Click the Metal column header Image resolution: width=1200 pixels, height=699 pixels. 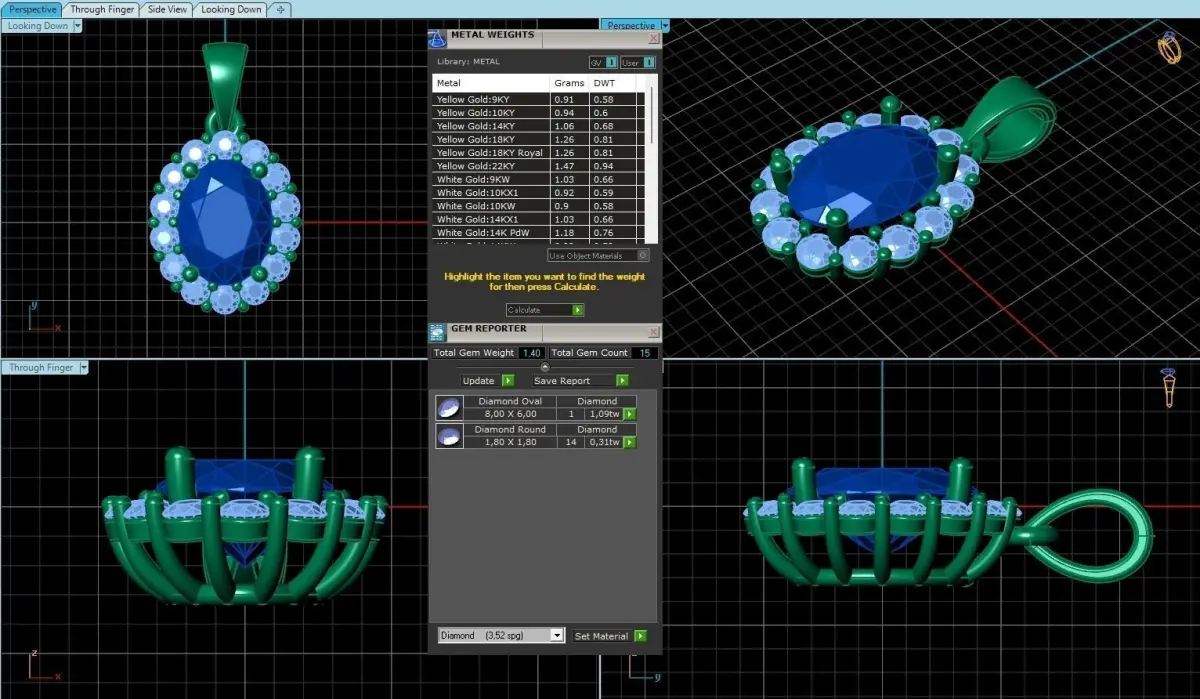pos(491,83)
